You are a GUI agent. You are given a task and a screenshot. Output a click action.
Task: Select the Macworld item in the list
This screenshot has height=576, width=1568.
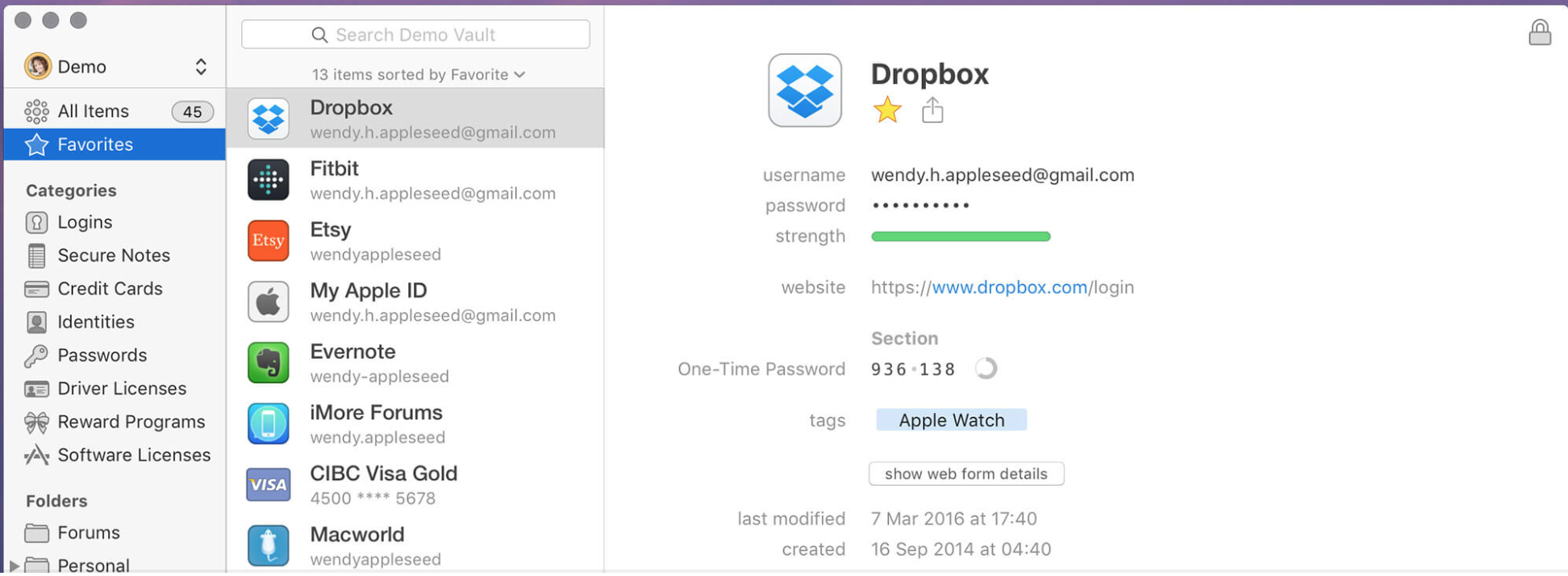pos(415,545)
